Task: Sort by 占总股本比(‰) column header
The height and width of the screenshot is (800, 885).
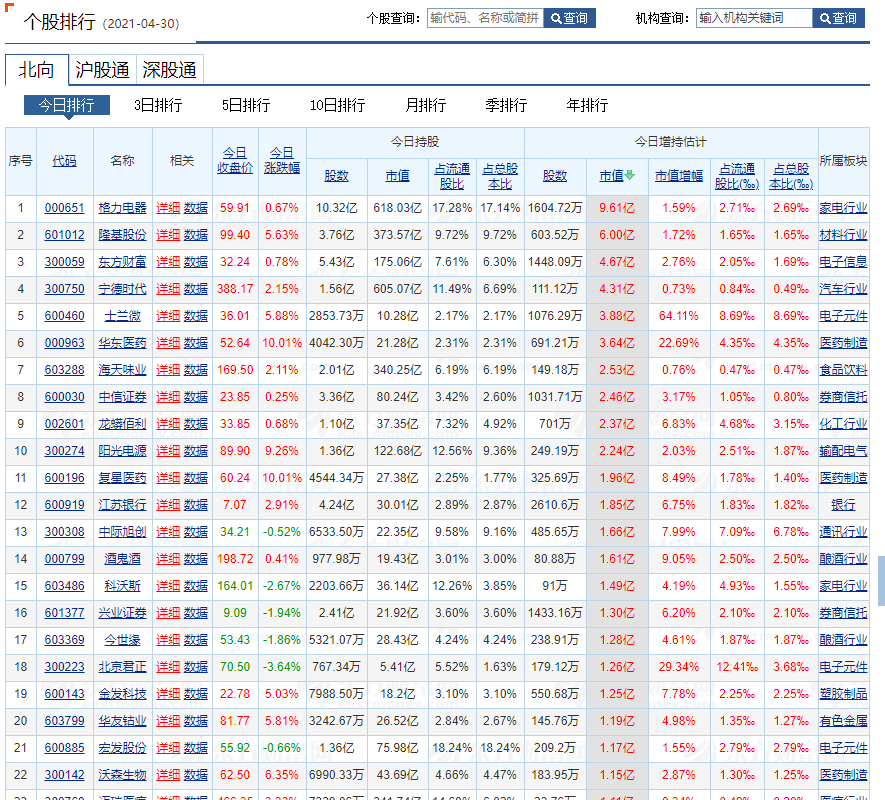Action: pyautogui.click(x=791, y=176)
